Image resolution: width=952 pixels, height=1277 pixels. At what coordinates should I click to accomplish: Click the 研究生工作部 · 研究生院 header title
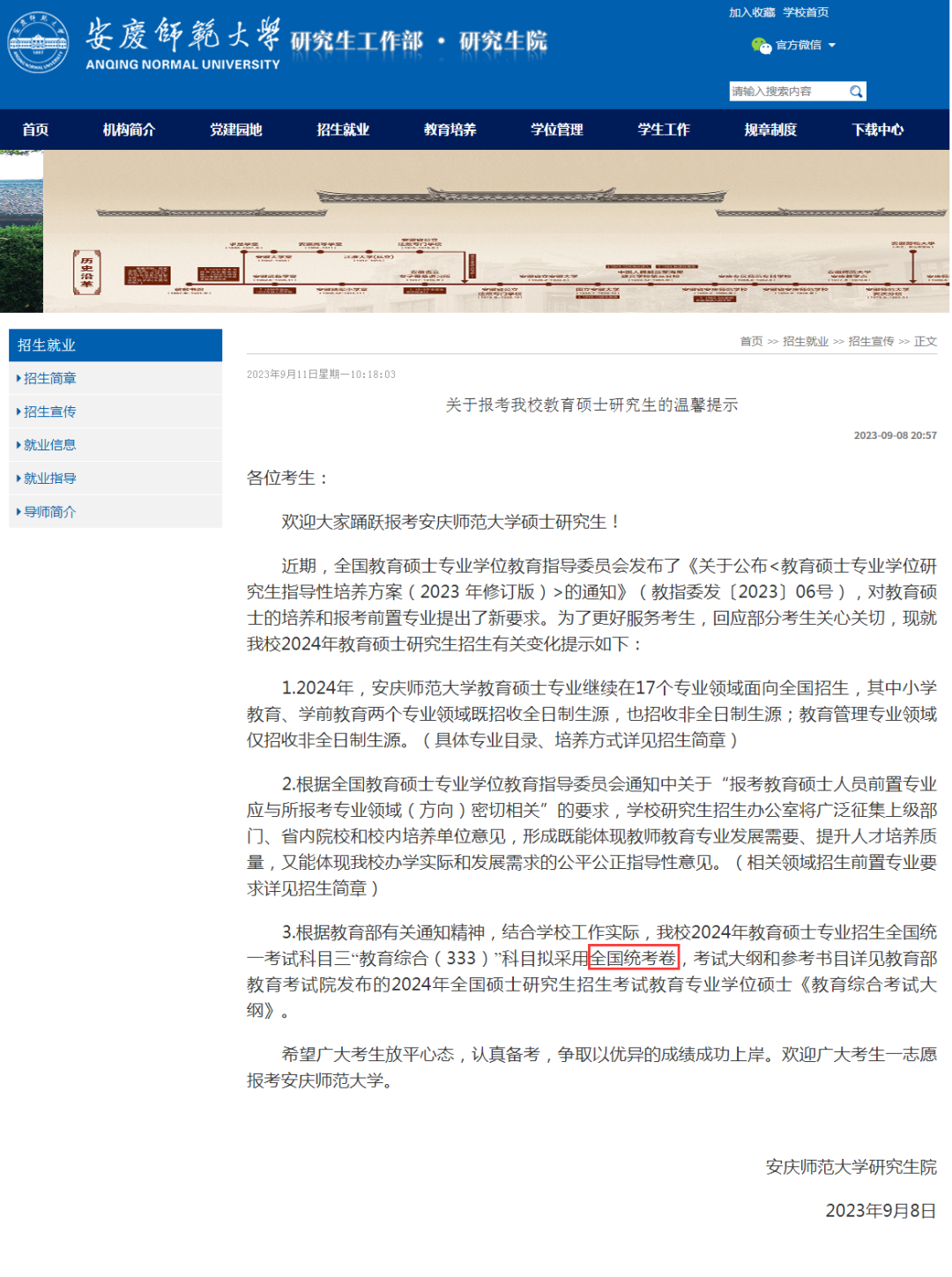coord(419,41)
